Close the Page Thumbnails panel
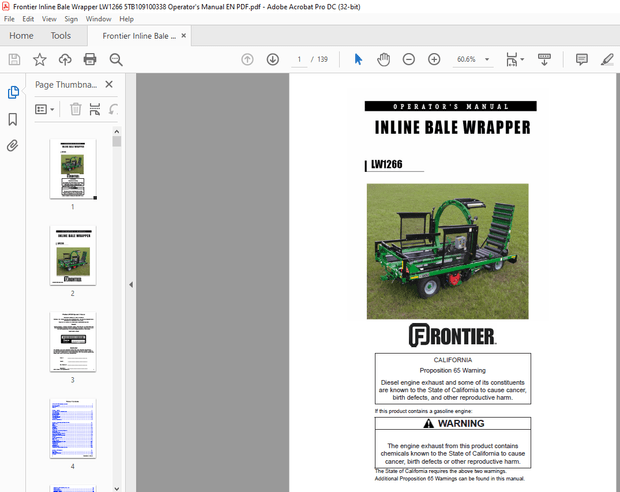 (x=109, y=84)
